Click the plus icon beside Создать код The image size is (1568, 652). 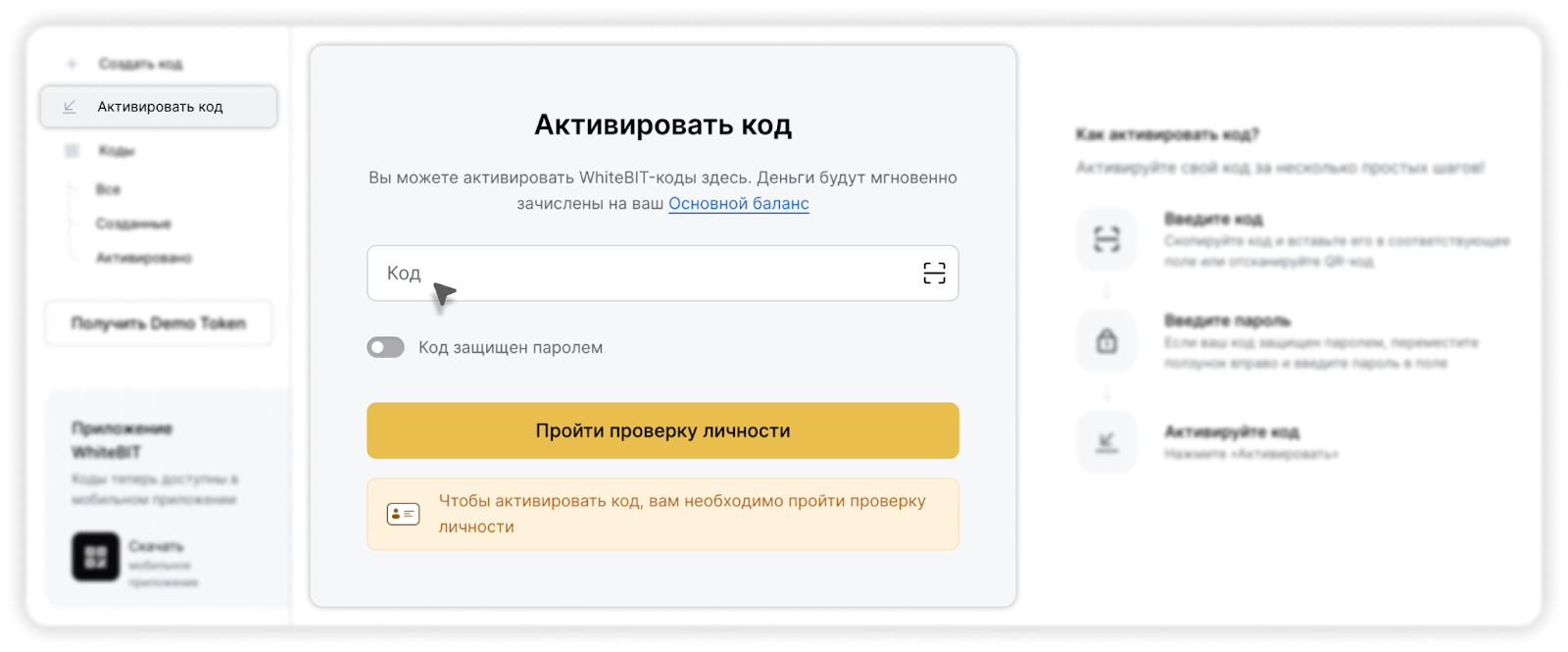[72, 64]
